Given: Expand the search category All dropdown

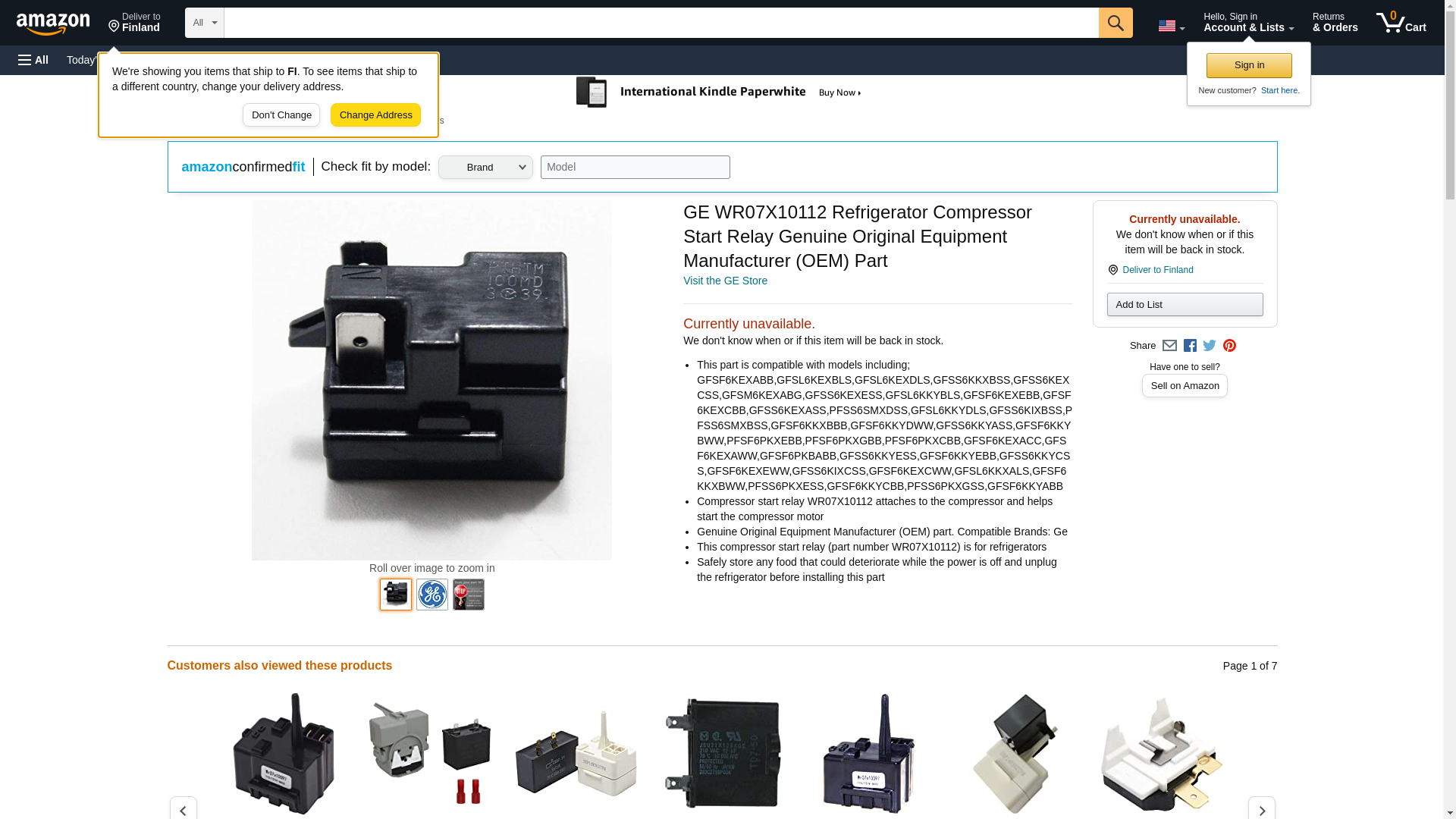Looking at the screenshot, I should tap(204, 23).
